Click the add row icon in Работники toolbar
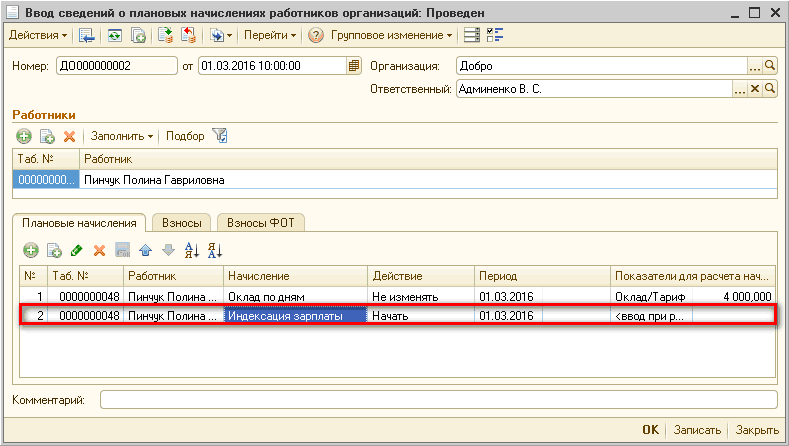The width and height of the screenshot is (789, 446). (23, 136)
